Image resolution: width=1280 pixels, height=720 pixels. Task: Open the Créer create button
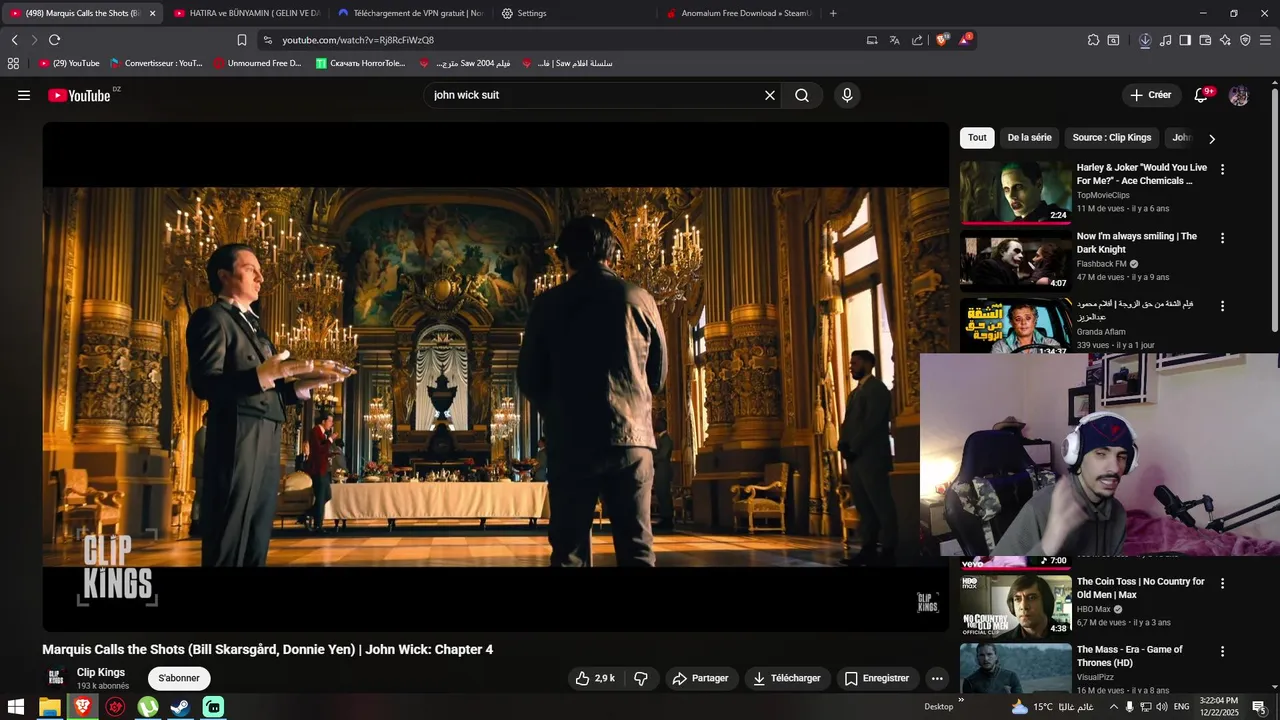tap(1150, 95)
